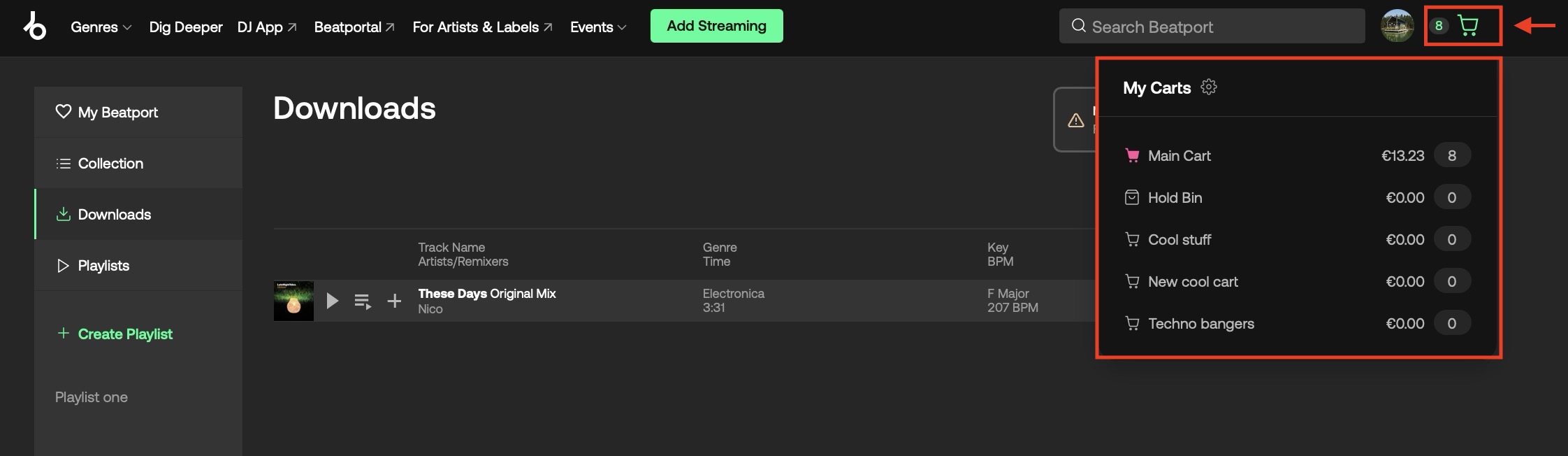Click the F Major key value
Screen dimensions: 1568x456
[x=1008, y=293]
